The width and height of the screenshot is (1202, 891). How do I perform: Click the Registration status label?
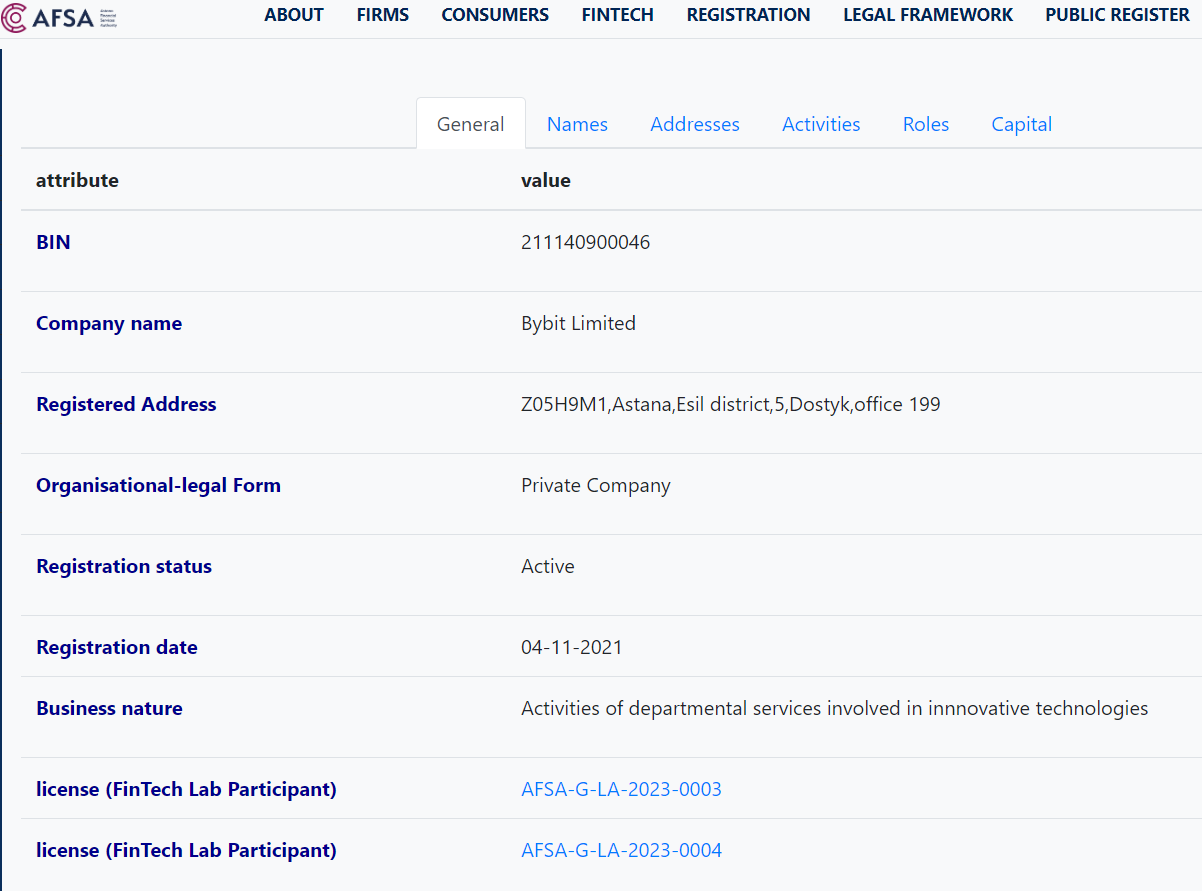[x=124, y=566]
